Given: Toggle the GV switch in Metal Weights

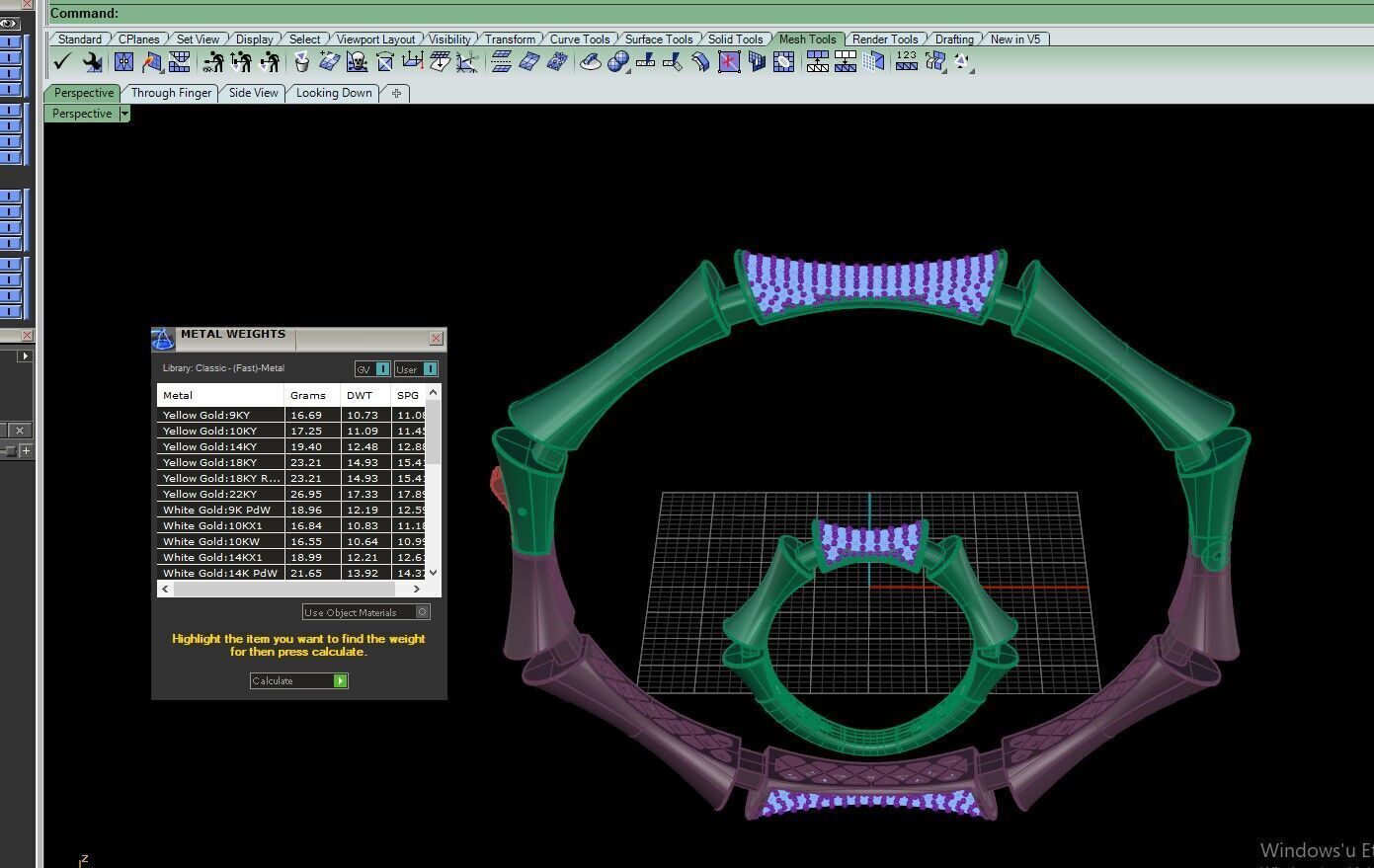Looking at the screenshot, I should (x=372, y=368).
